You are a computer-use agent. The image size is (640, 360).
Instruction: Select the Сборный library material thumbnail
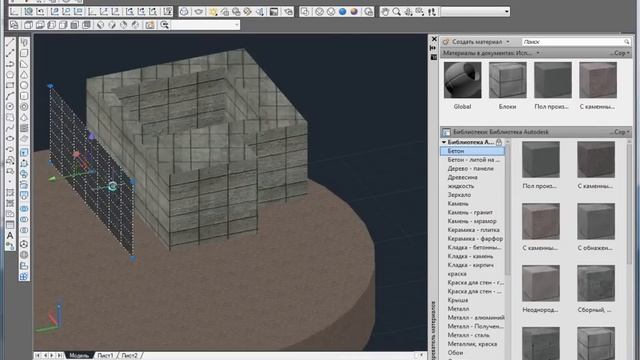596,284
